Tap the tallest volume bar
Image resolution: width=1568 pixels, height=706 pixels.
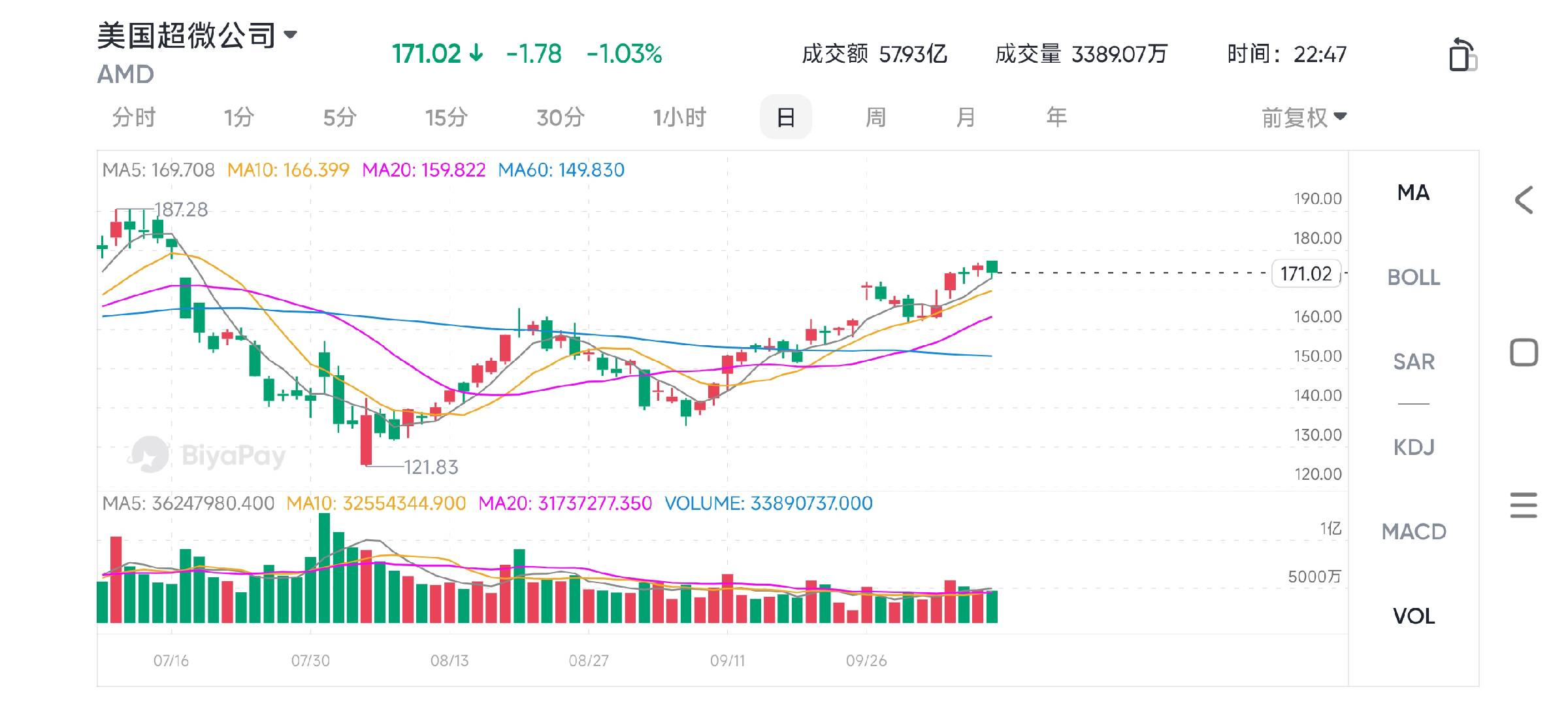pyautogui.click(x=324, y=567)
